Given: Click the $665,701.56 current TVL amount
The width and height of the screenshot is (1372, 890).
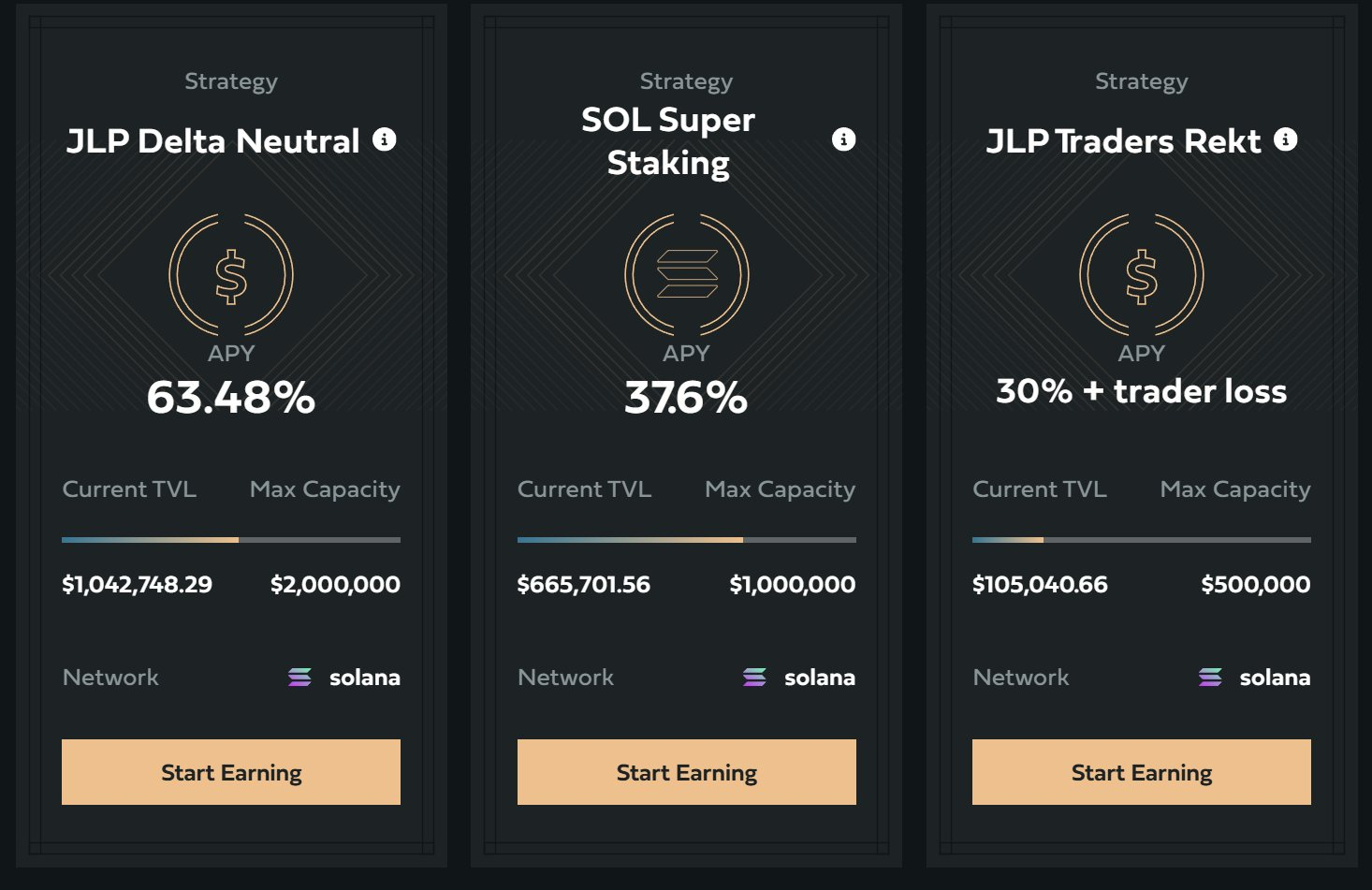Looking at the screenshot, I should pyautogui.click(x=584, y=585).
